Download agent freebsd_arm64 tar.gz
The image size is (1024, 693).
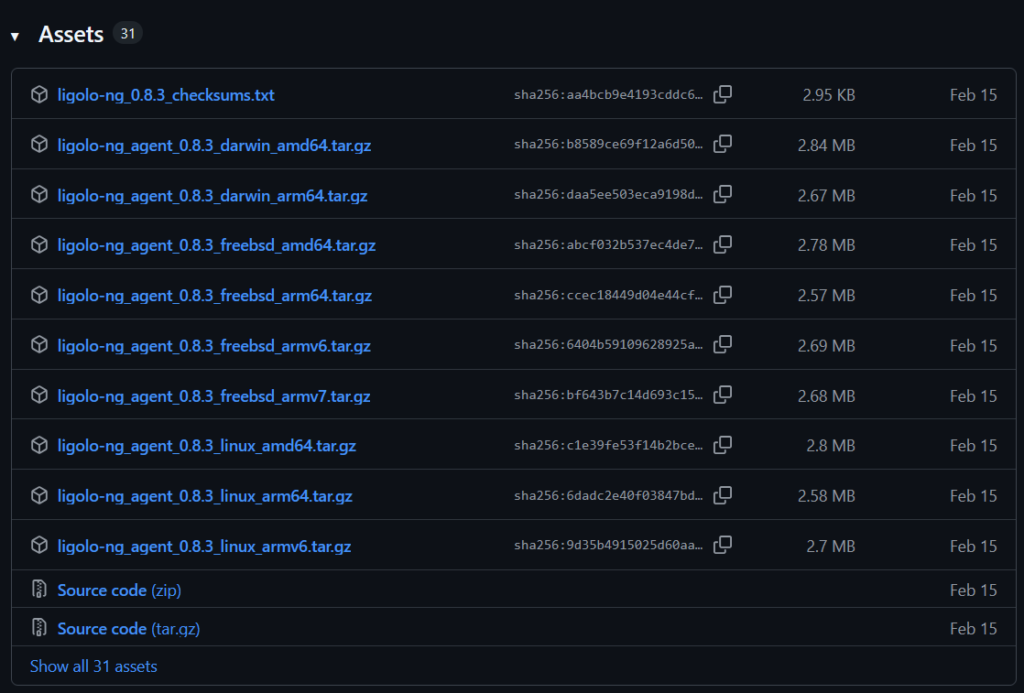(215, 295)
